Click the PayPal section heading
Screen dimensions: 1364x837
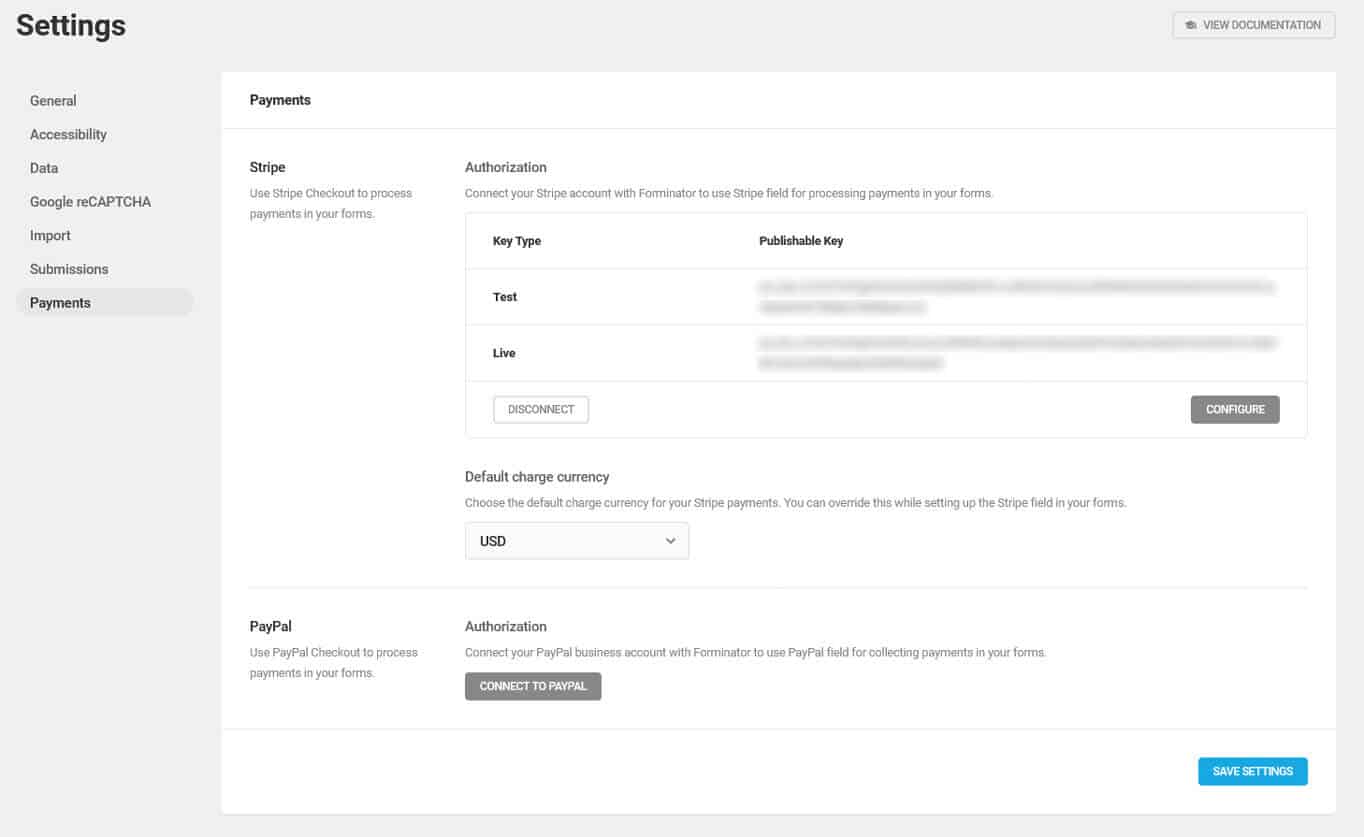click(x=271, y=626)
